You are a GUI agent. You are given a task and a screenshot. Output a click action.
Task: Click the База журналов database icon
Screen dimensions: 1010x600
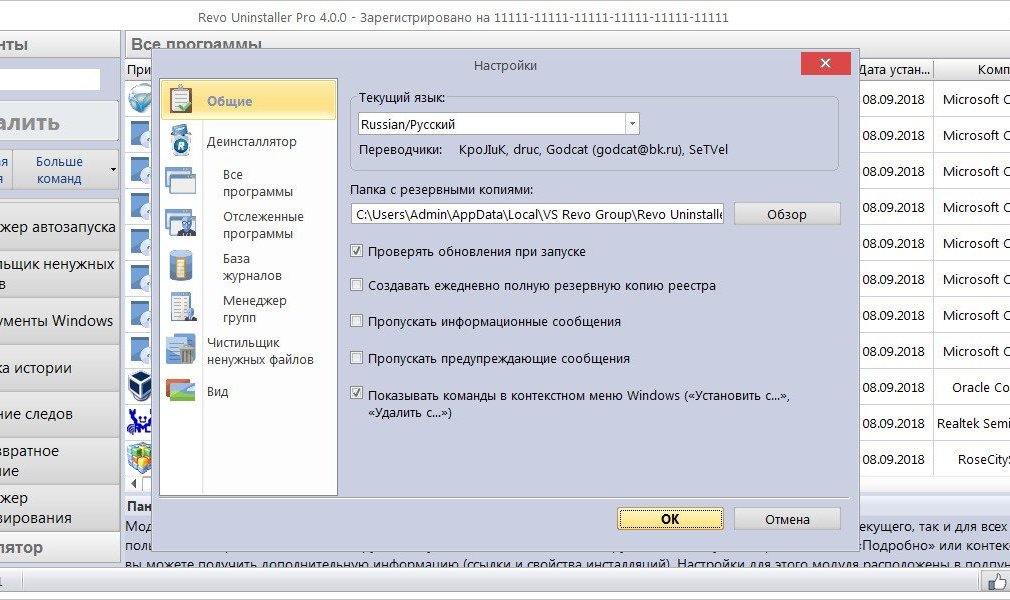click(x=181, y=266)
